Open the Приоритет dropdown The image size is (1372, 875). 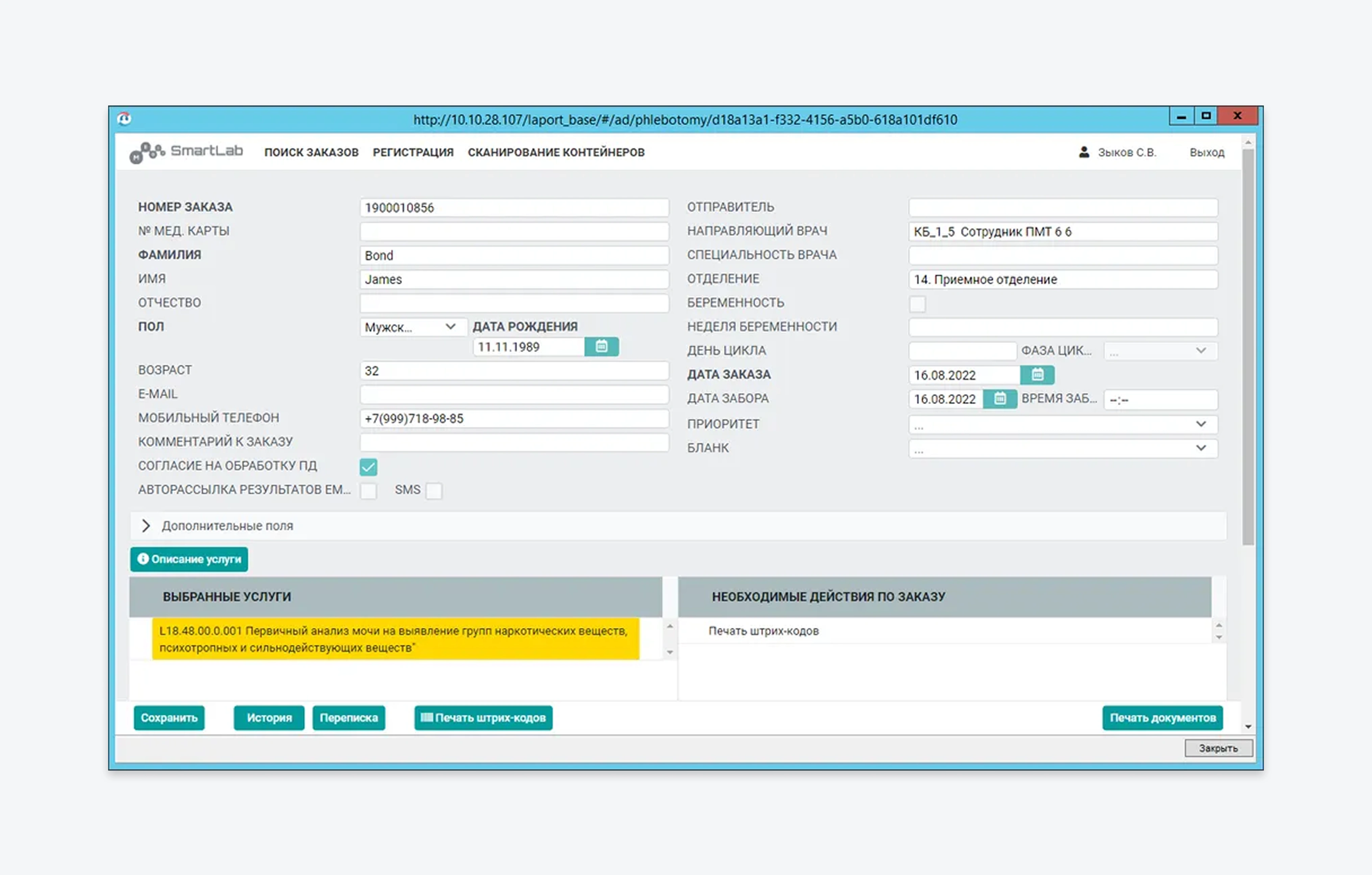tap(1062, 424)
